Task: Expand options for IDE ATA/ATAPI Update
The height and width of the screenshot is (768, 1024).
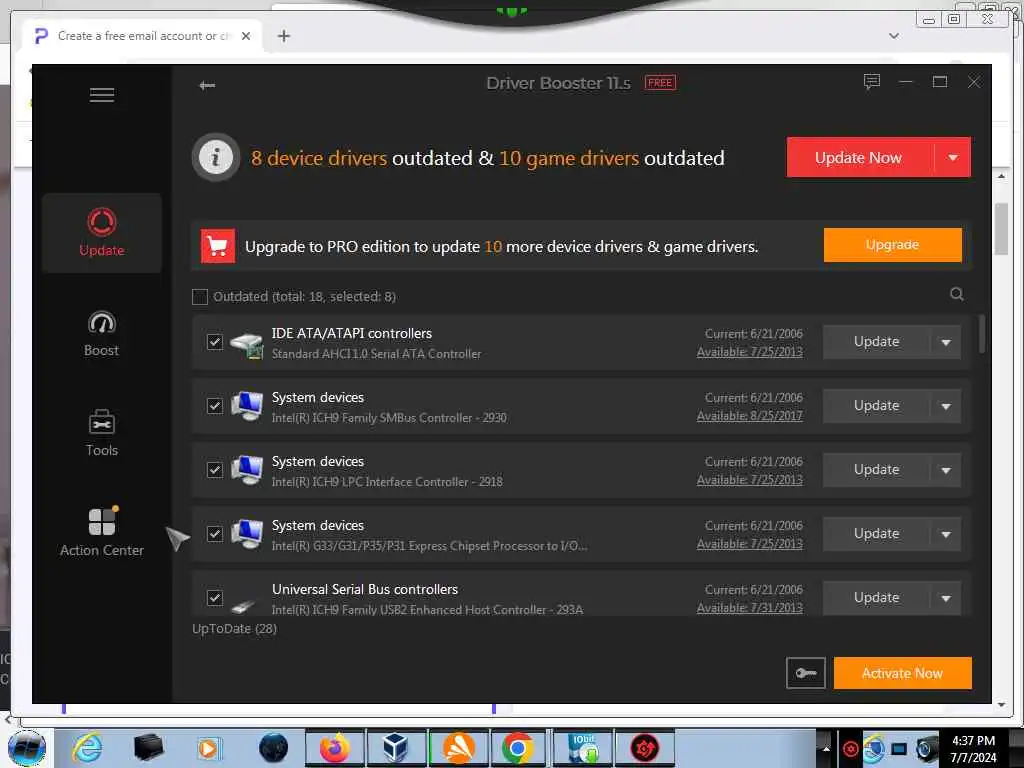Action: click(946, 342)
